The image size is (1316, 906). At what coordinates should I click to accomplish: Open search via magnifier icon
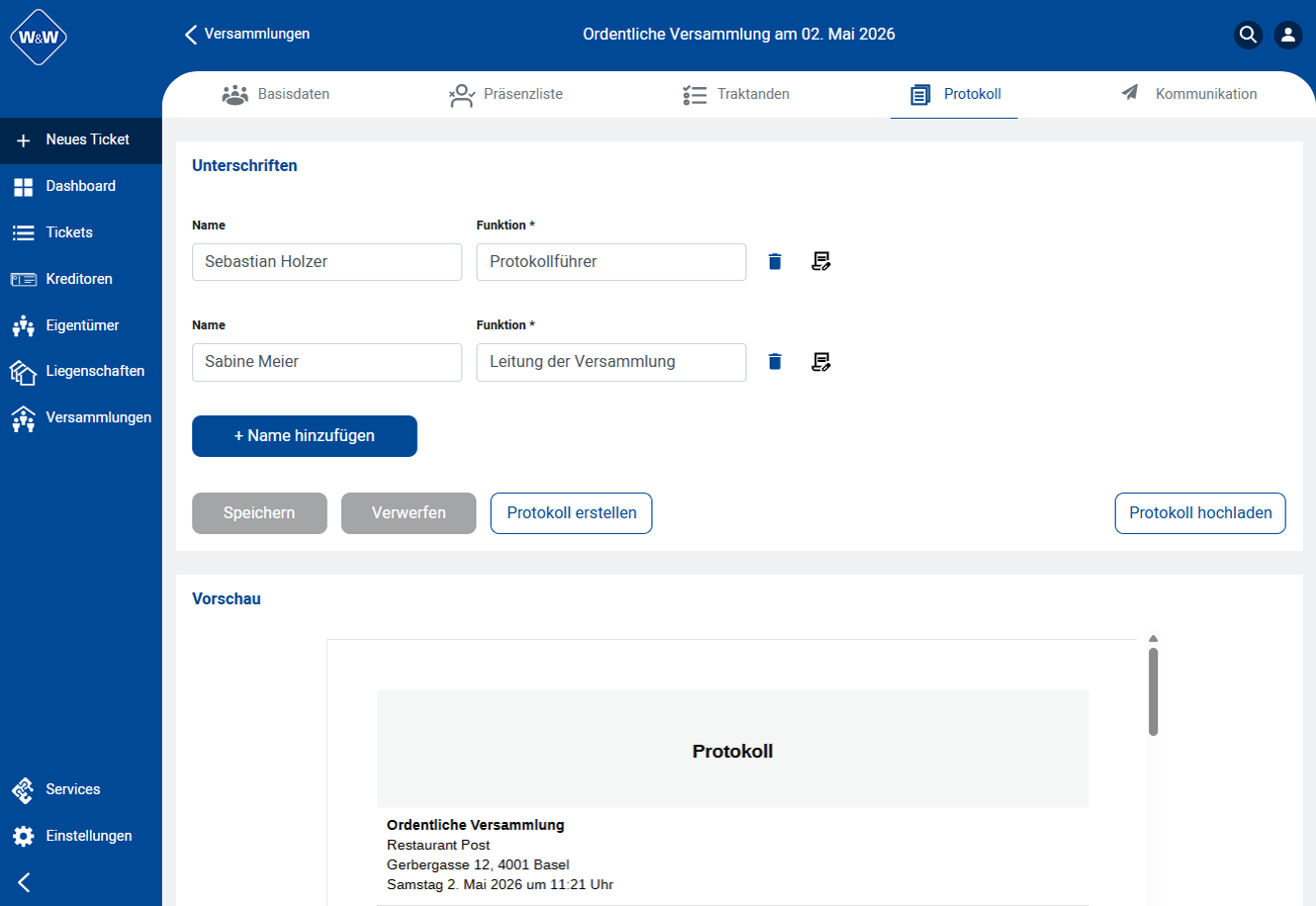[x=1249, y=35]
